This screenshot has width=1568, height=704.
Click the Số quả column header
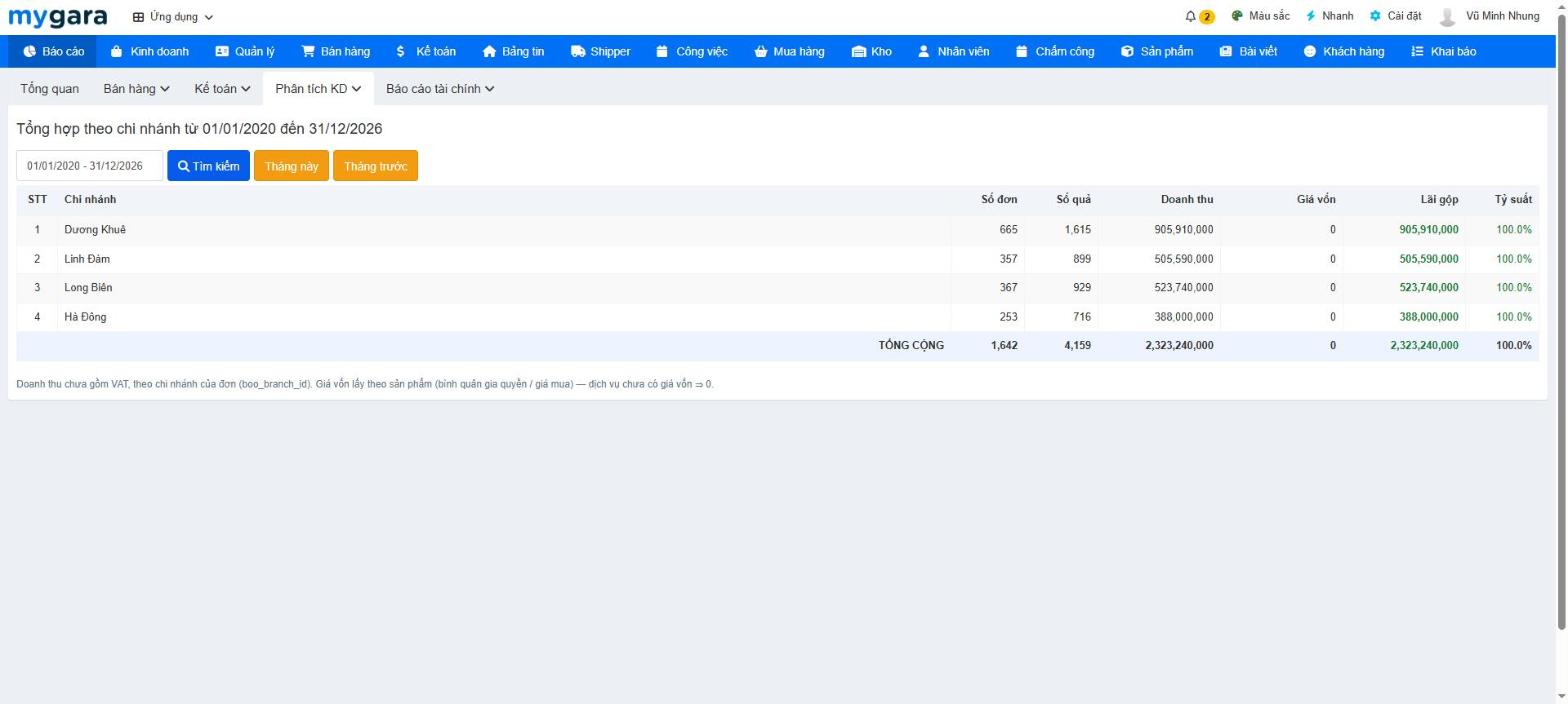point(1073,199)
